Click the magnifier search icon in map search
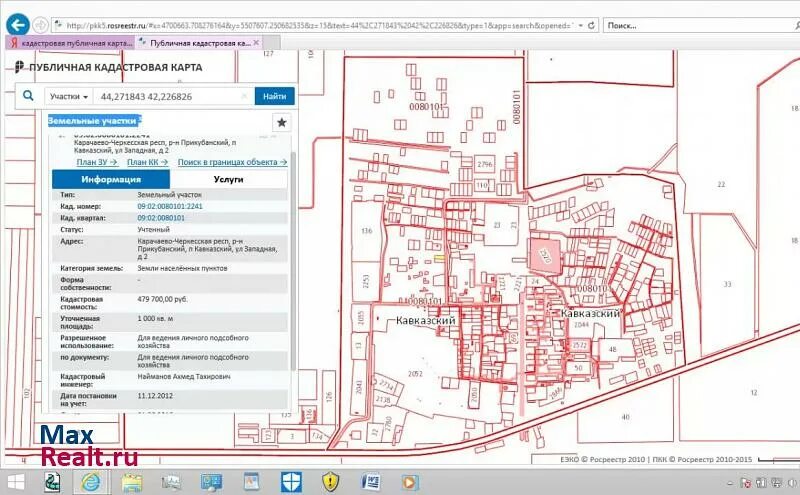The width and height of the screenshot is (800, 495). [x=29, y=95]
